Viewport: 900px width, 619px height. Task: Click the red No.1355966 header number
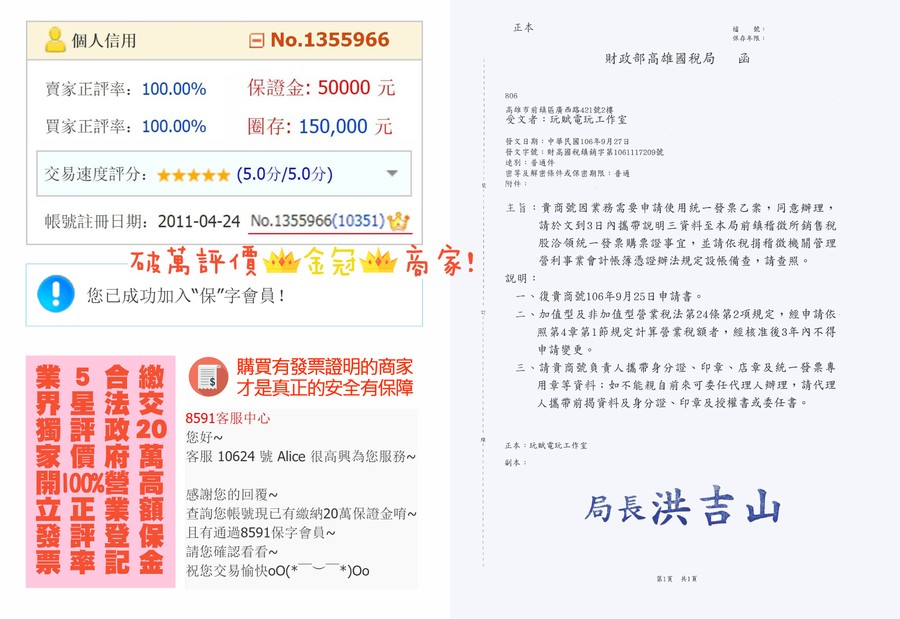pyautogui.click(x=329, y=41)
